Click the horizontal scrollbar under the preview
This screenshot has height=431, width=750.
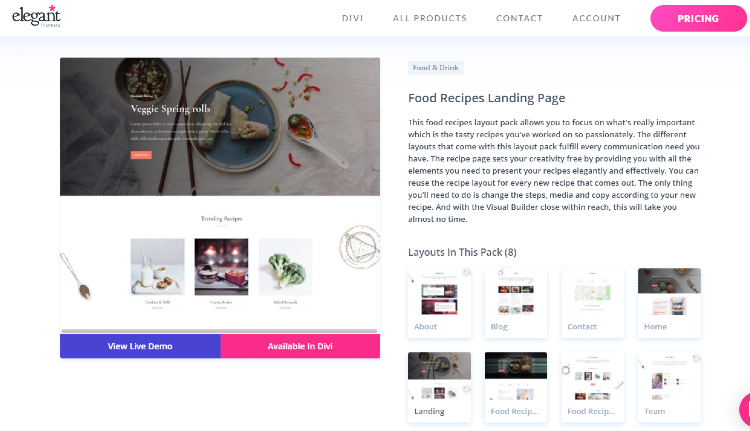[219, 331]
